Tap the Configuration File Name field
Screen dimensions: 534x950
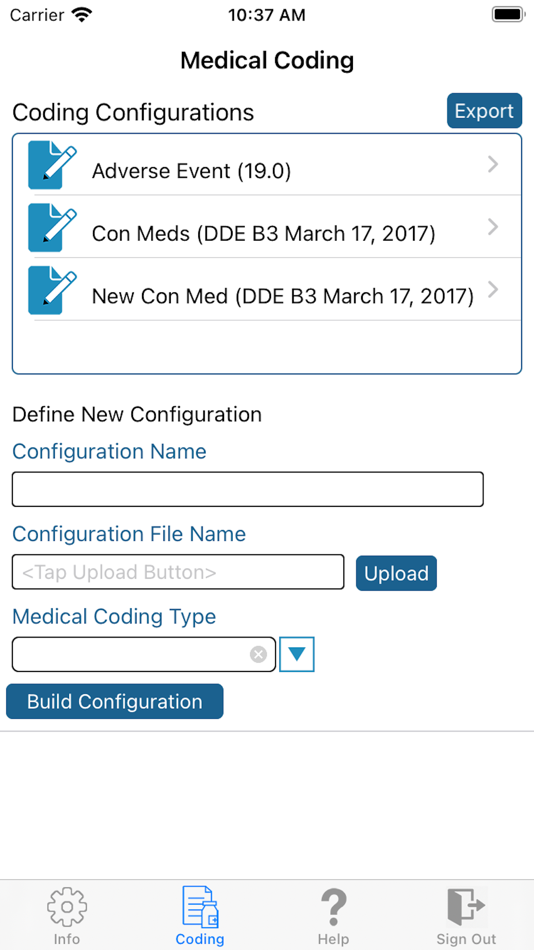click(178, 572)
